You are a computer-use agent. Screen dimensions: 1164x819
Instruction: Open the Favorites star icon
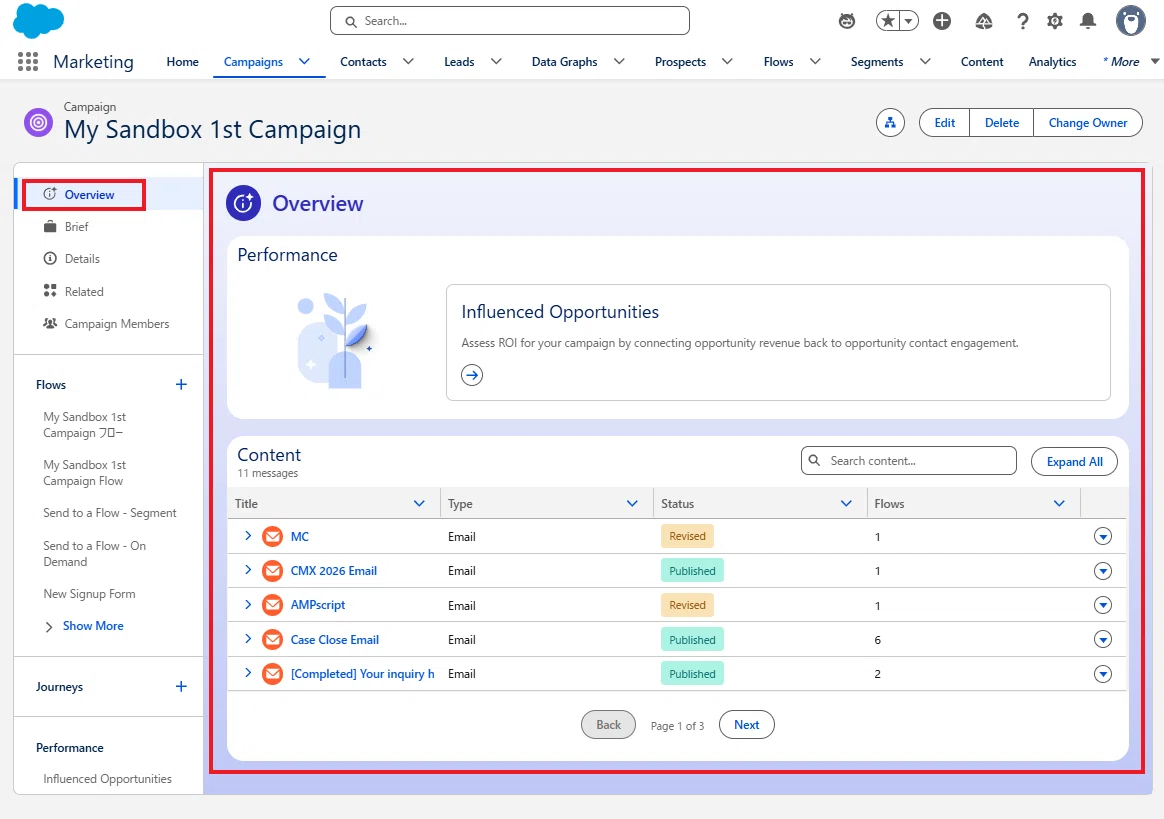[x=887, y=21]
